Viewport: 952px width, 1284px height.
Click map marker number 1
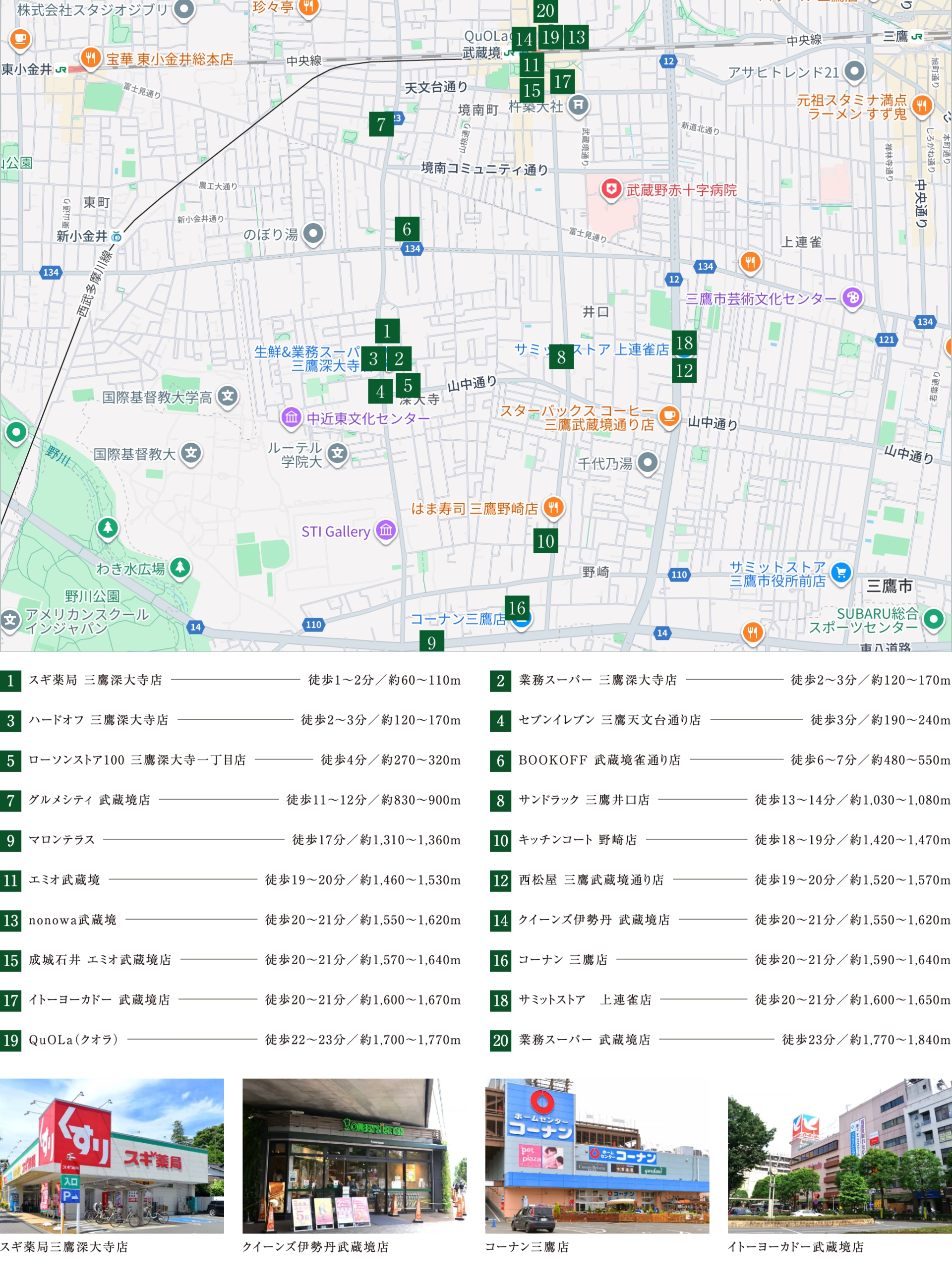click(x=387, y=331)
